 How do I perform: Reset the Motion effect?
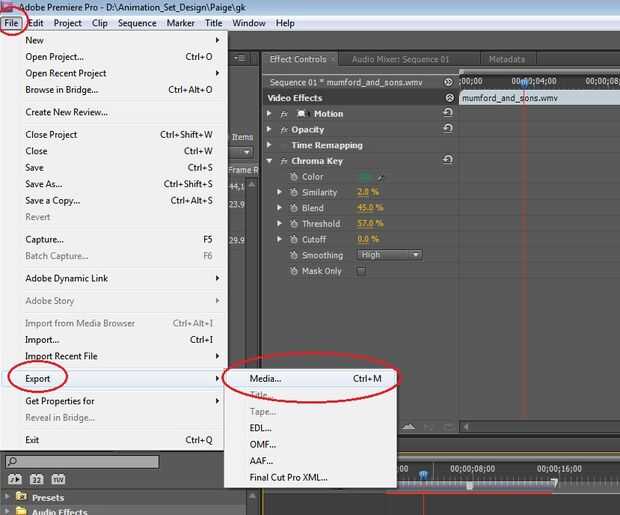[448, 113]
